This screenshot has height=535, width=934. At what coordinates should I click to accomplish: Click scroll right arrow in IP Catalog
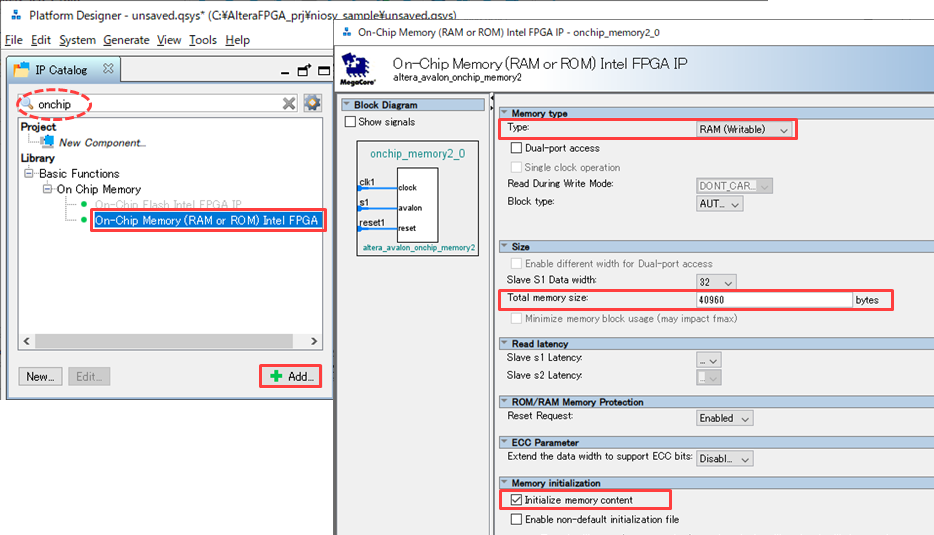[x=314, y=341]
